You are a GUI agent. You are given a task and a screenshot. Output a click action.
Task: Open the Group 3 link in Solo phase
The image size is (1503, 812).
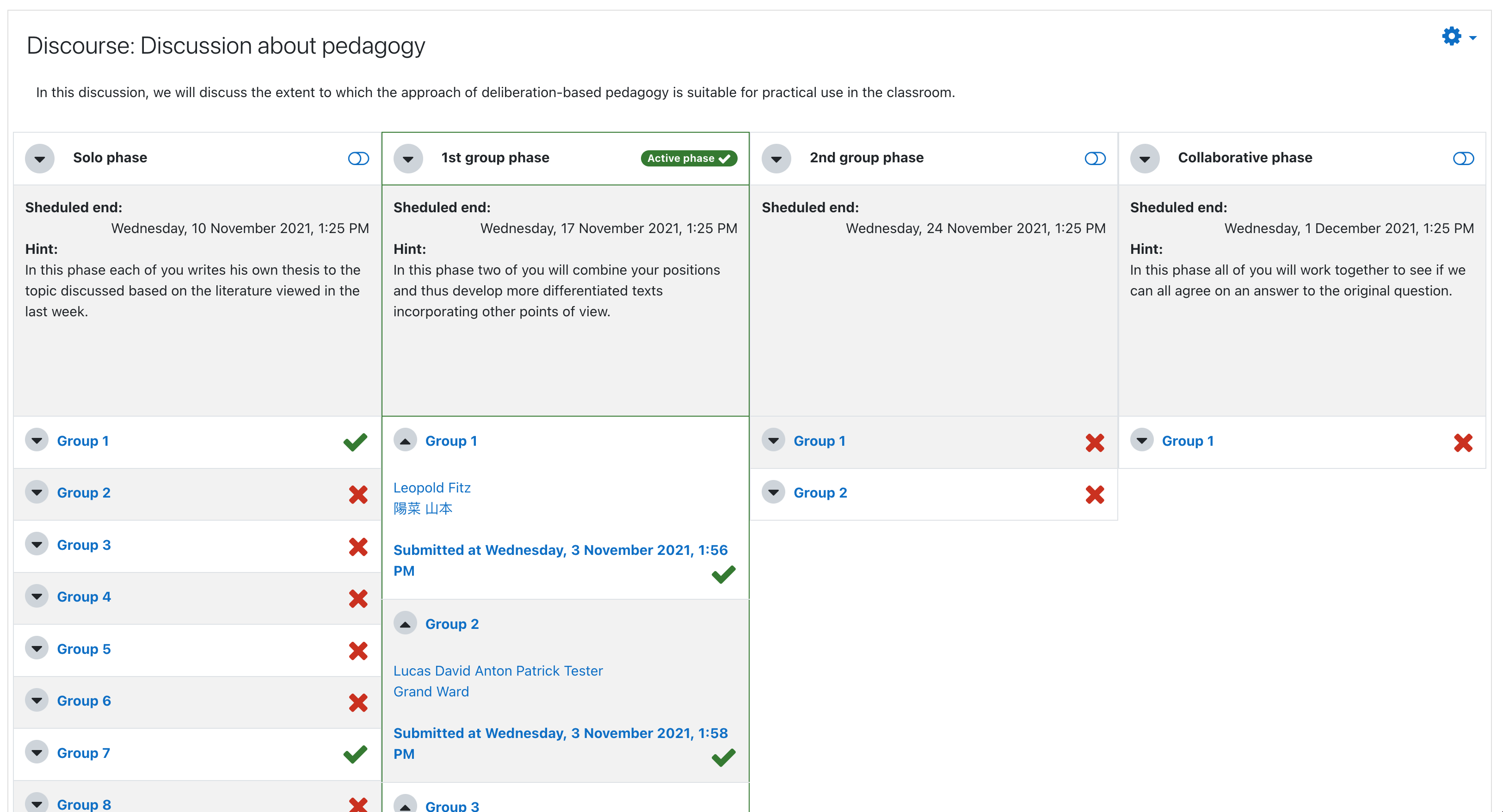(x=83, y=545)
